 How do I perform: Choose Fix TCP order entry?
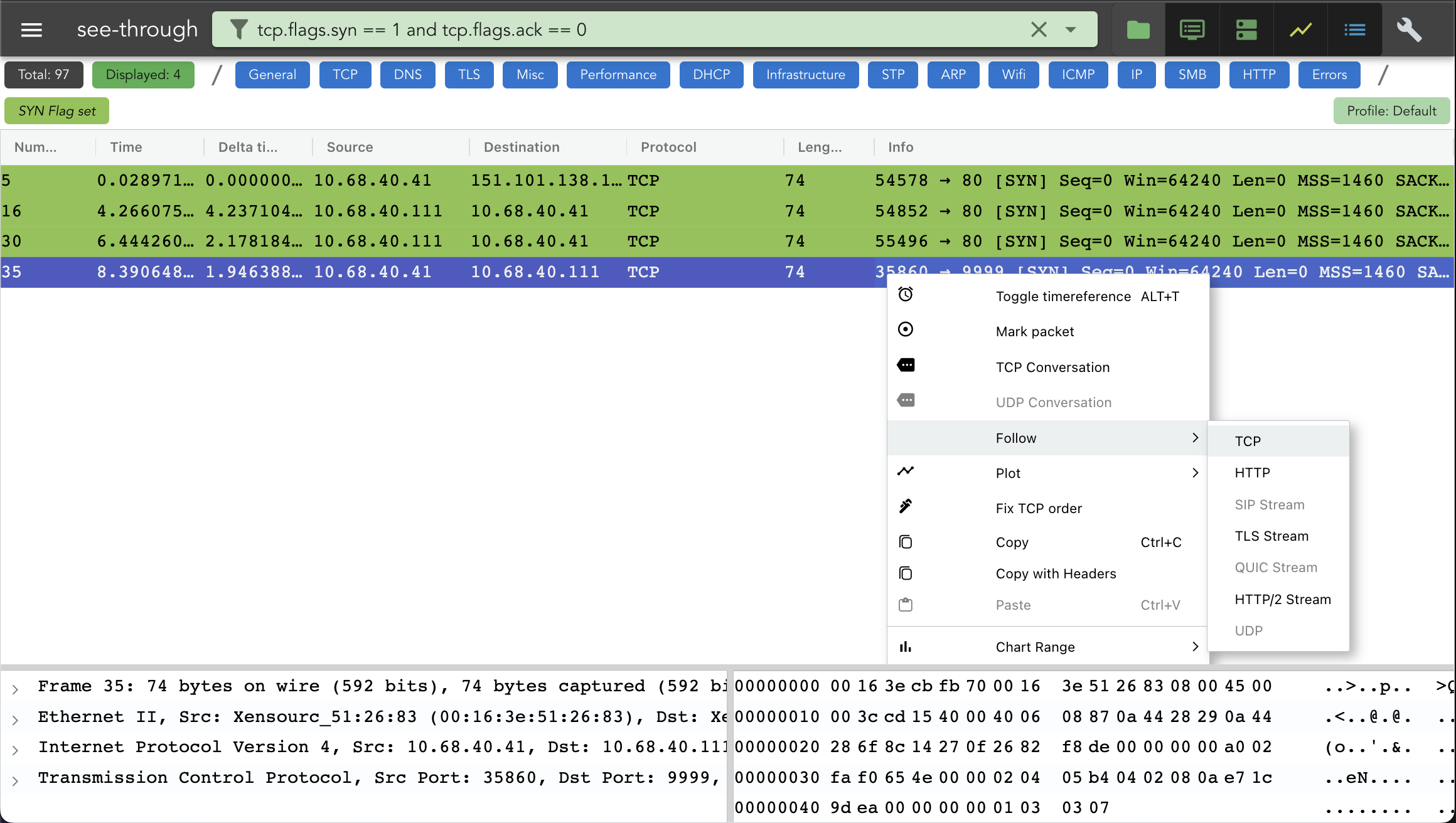(1048, 508)
